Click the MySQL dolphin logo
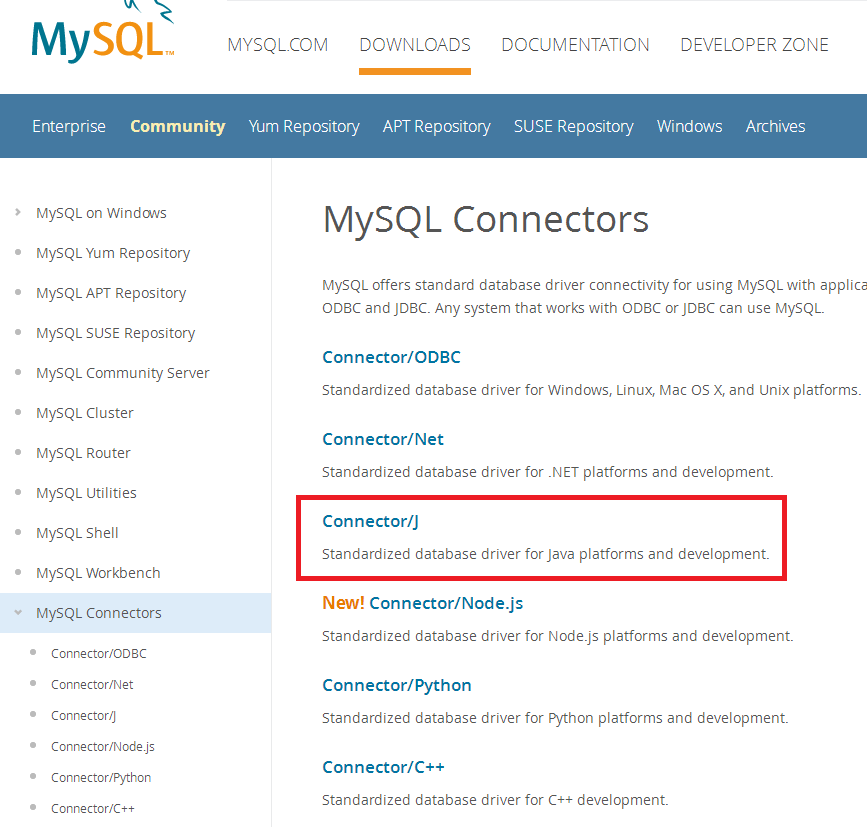This screenshot has height=827, width=867. click(x=103, y=32)
